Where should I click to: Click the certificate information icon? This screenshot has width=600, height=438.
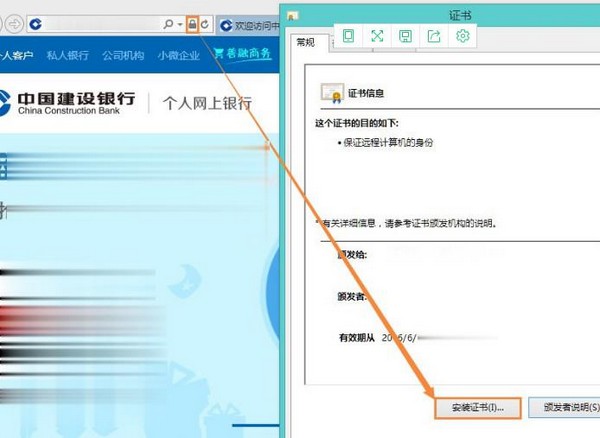tap(331, 93)
